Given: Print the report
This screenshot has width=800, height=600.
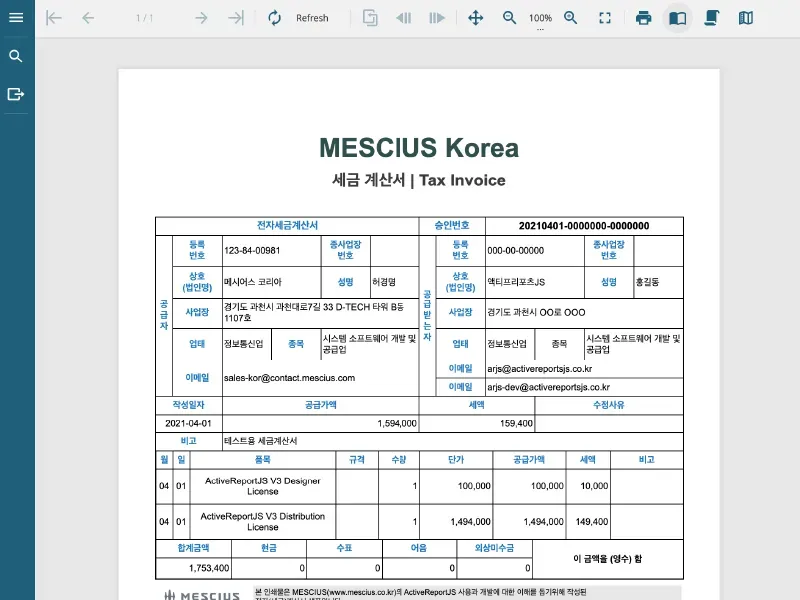Looking at the screenshot, I should (644, 18).
